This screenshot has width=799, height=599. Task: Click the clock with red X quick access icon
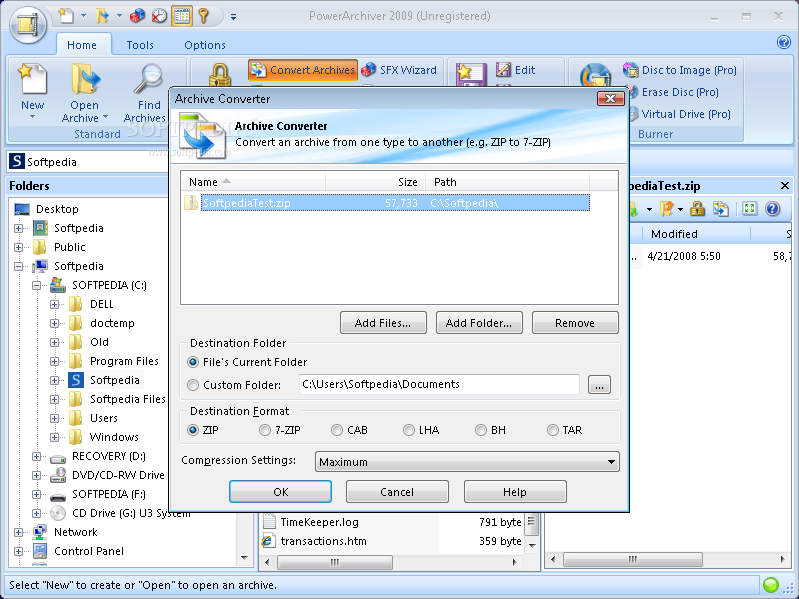click(159, 16)
